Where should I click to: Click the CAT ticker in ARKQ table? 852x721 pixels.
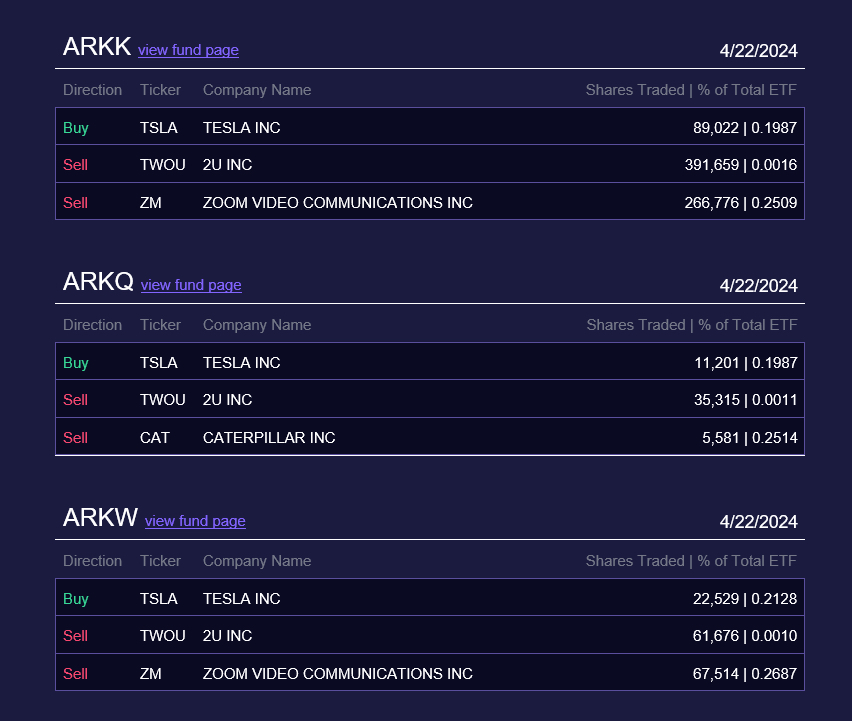[155, 438]
